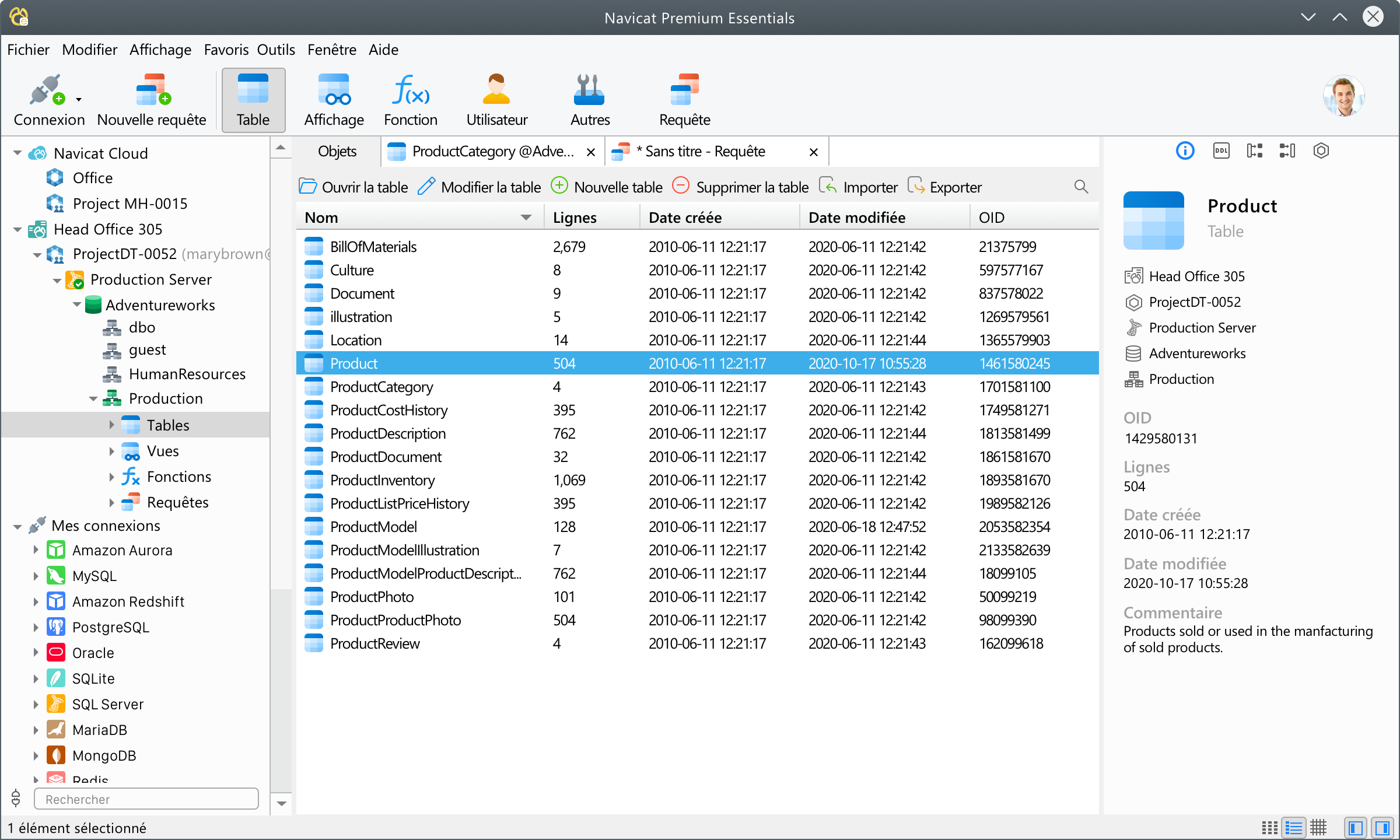Collapse the Navicat Cloud node
This screenshot has height=840, width=1400.
point(17,153)
